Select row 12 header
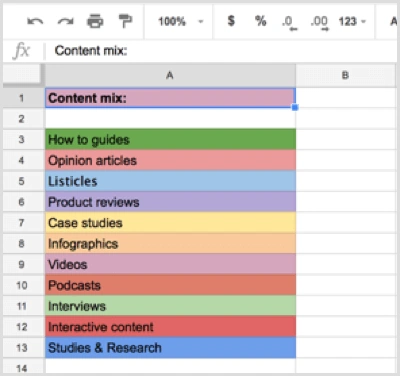Image resolution: width=400 pixels, height=376 pixels. [23, 327]
